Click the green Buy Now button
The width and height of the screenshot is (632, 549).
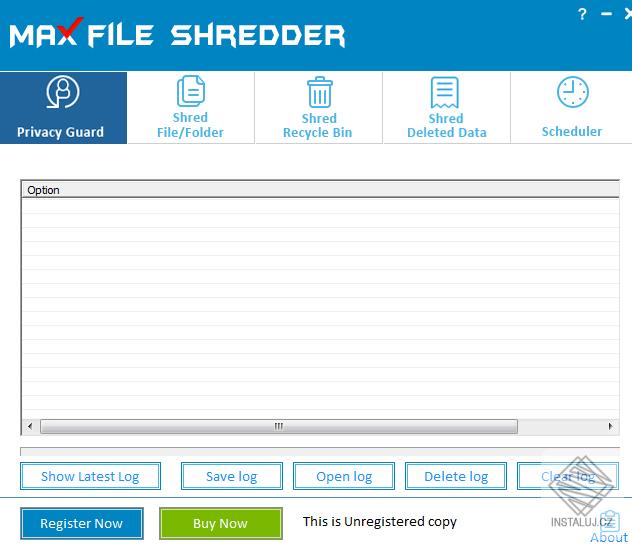pos(221,523)
